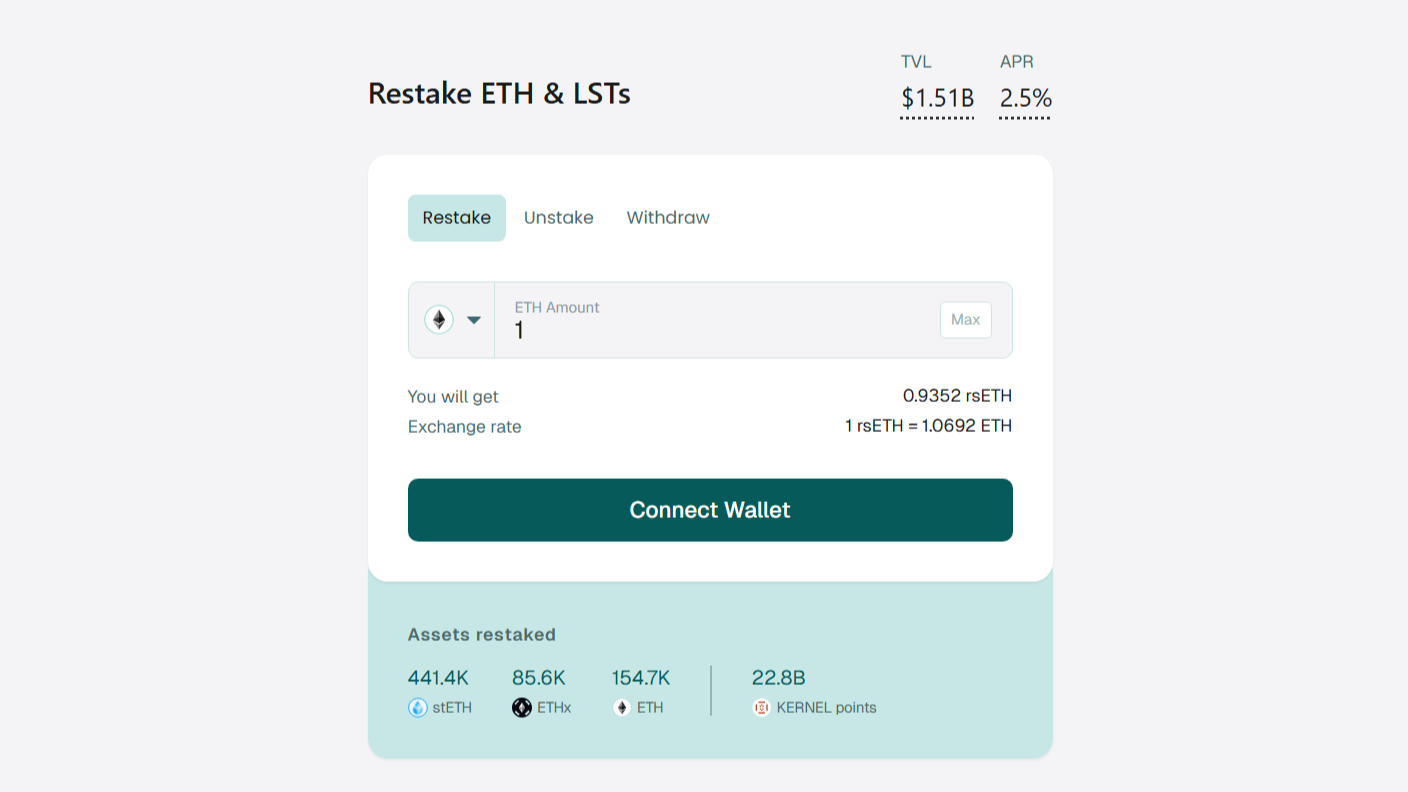The width and height of the screenshot is (1408, 792).
Task: Click the KERNEL points icon
Action: pyautogui.click(x=762, y=707)
